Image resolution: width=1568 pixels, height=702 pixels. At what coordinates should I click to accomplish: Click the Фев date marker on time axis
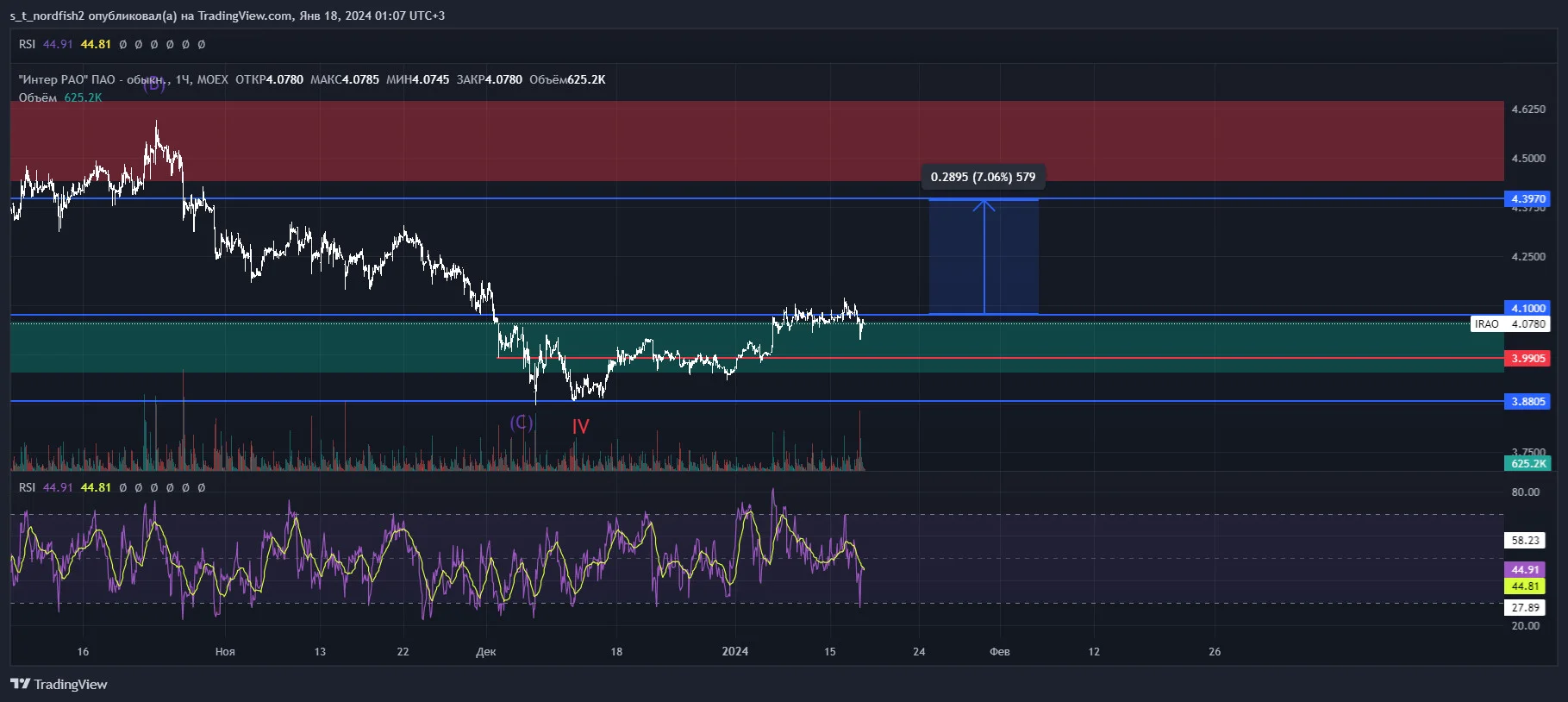coord(1000,651)
